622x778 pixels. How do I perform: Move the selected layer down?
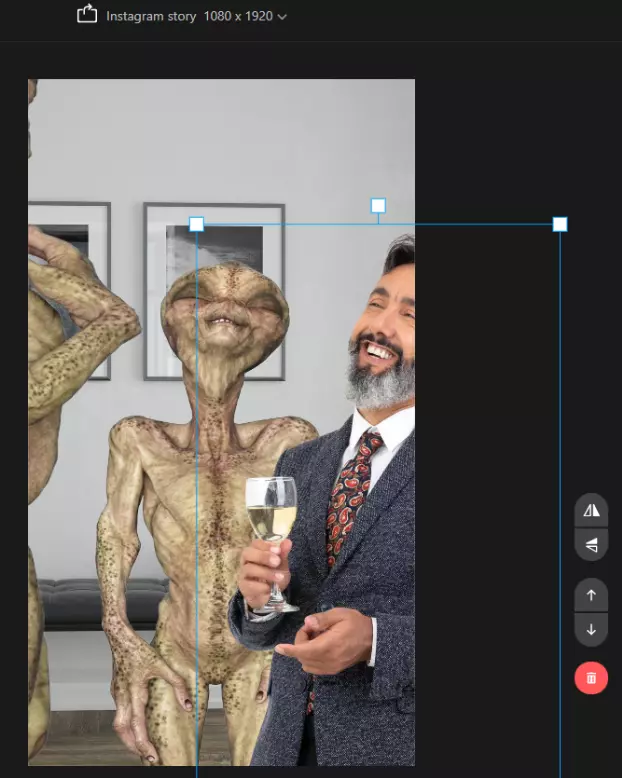tap(591, 630)
